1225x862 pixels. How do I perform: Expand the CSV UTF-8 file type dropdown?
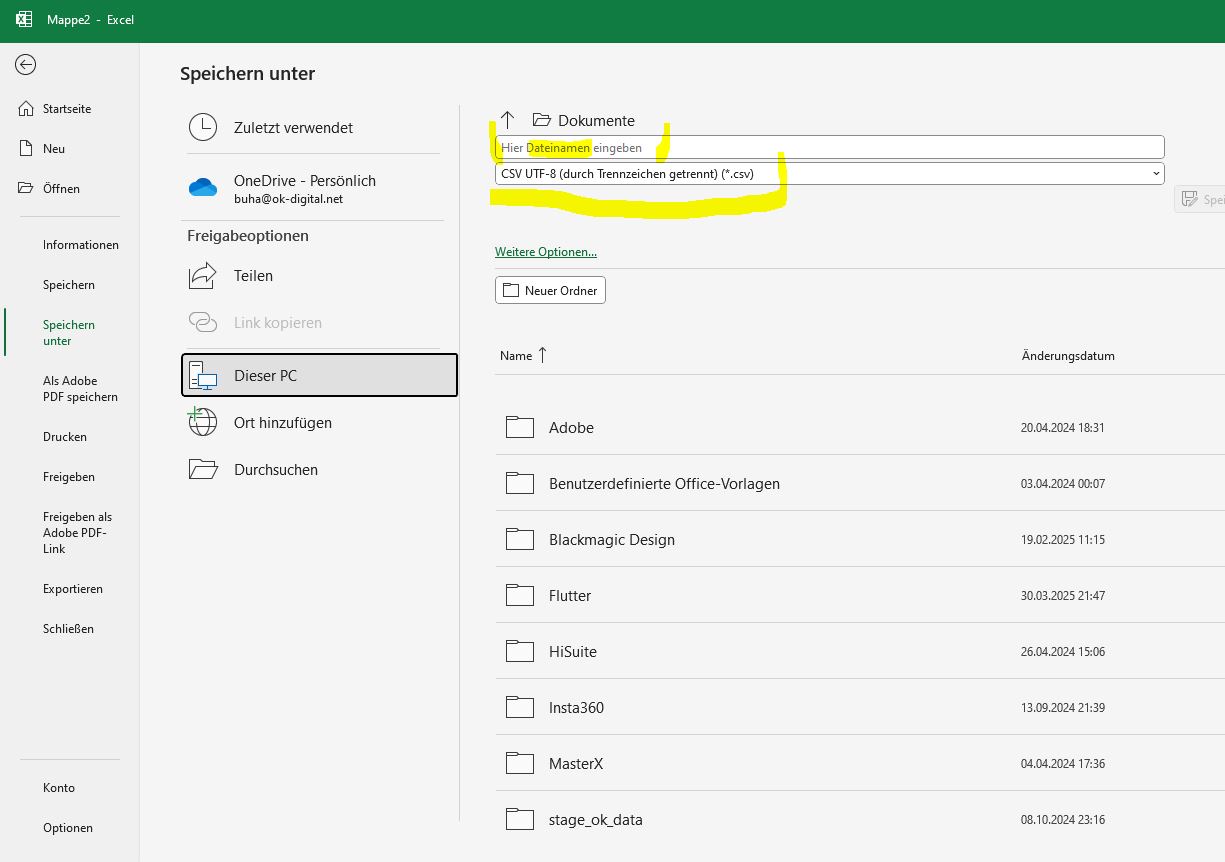tap(1156, 173)
